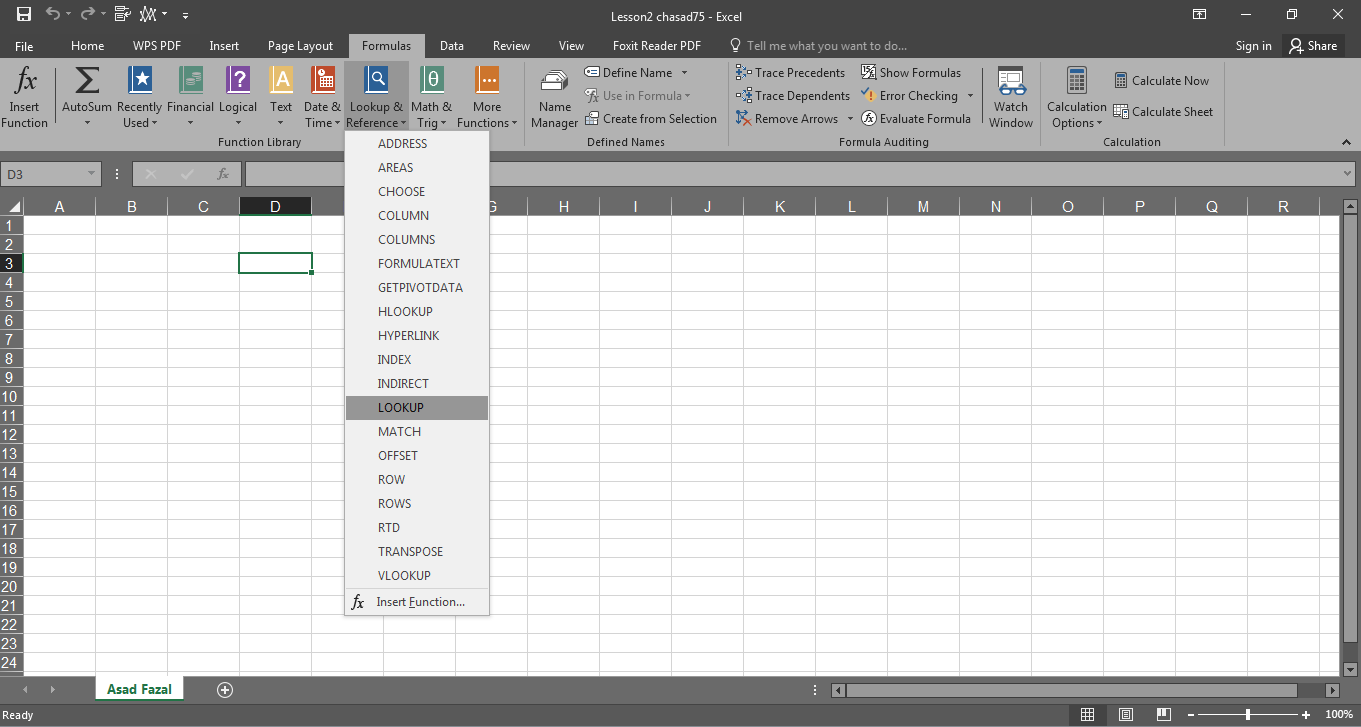
Task: Choose INDIRECT from the function list
Action: [417, 384]
